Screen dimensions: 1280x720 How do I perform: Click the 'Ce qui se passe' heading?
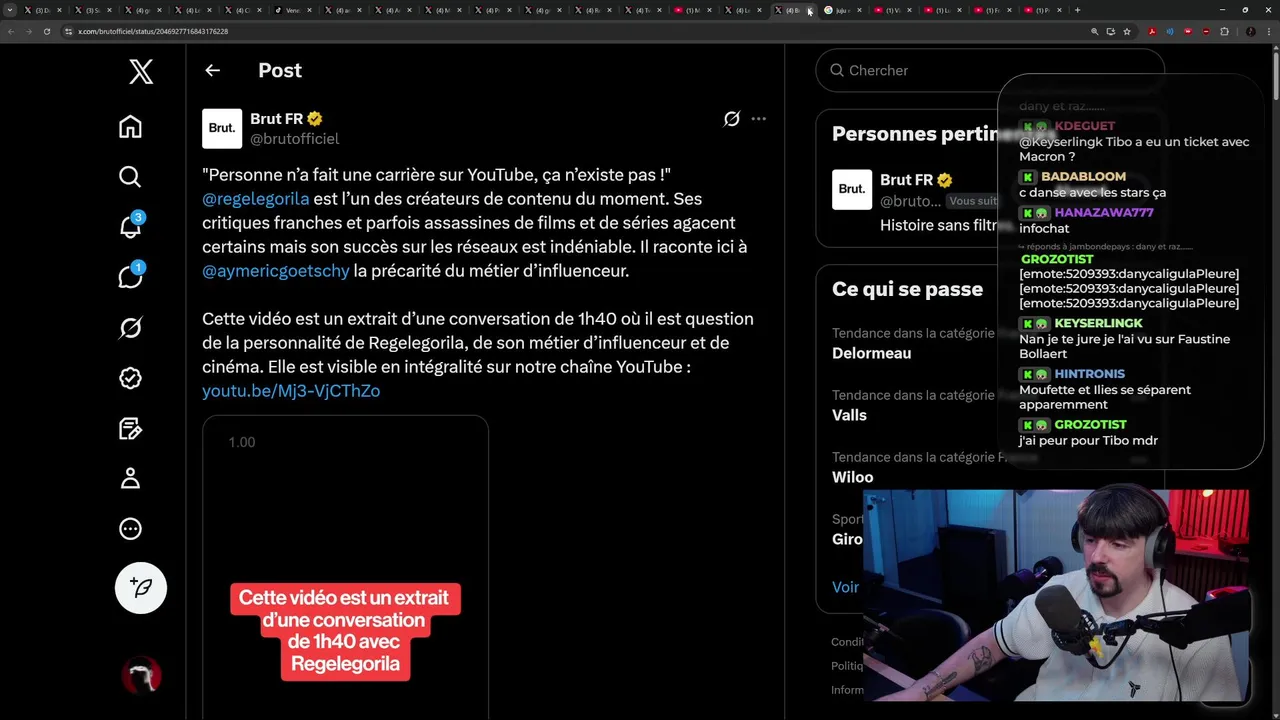907,289
